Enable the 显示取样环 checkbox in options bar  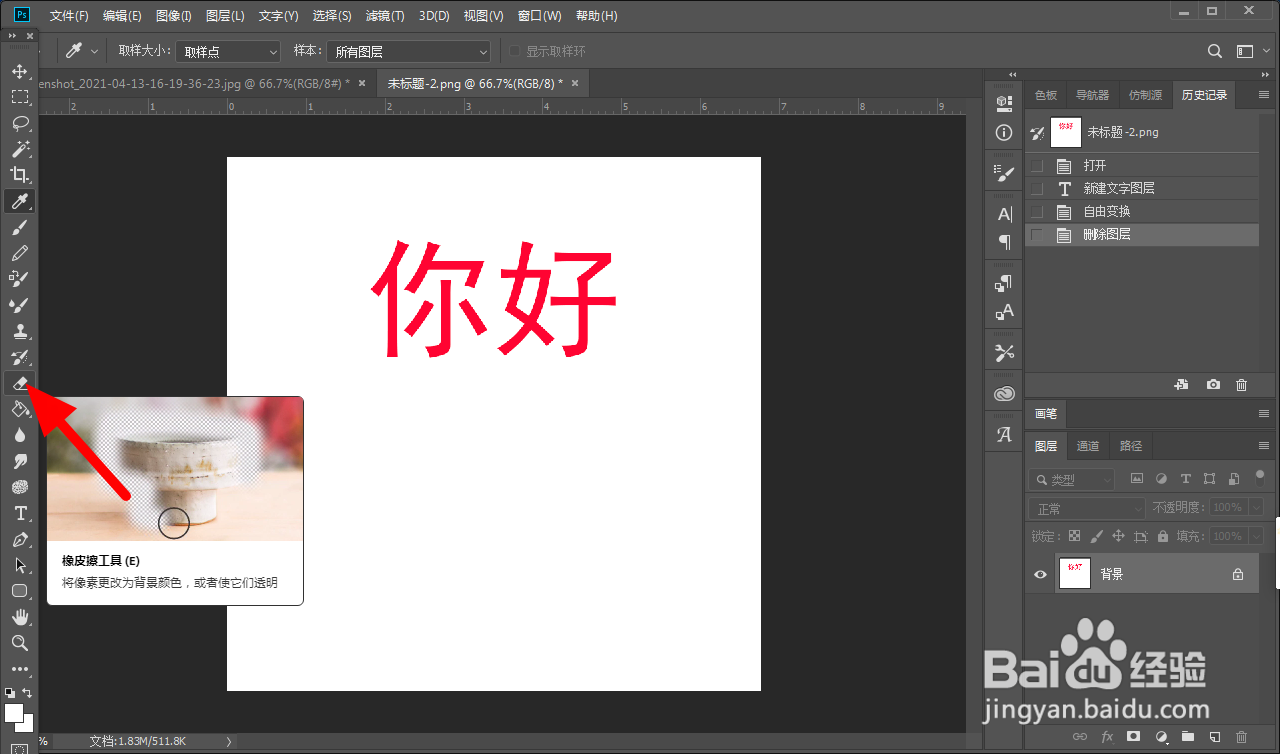coord(517,51)
